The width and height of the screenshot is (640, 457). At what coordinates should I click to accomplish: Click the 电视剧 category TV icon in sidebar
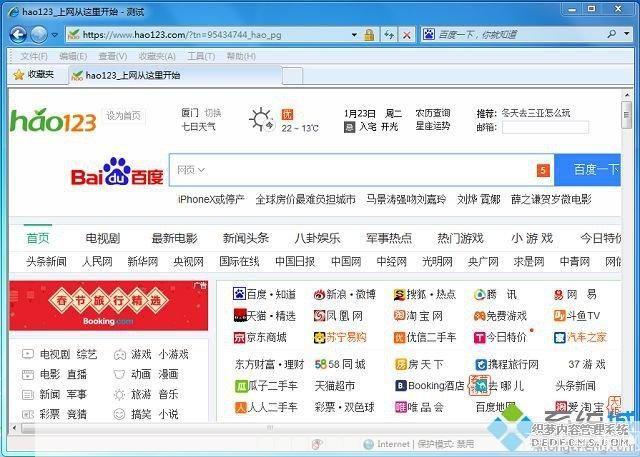(28, 353)
